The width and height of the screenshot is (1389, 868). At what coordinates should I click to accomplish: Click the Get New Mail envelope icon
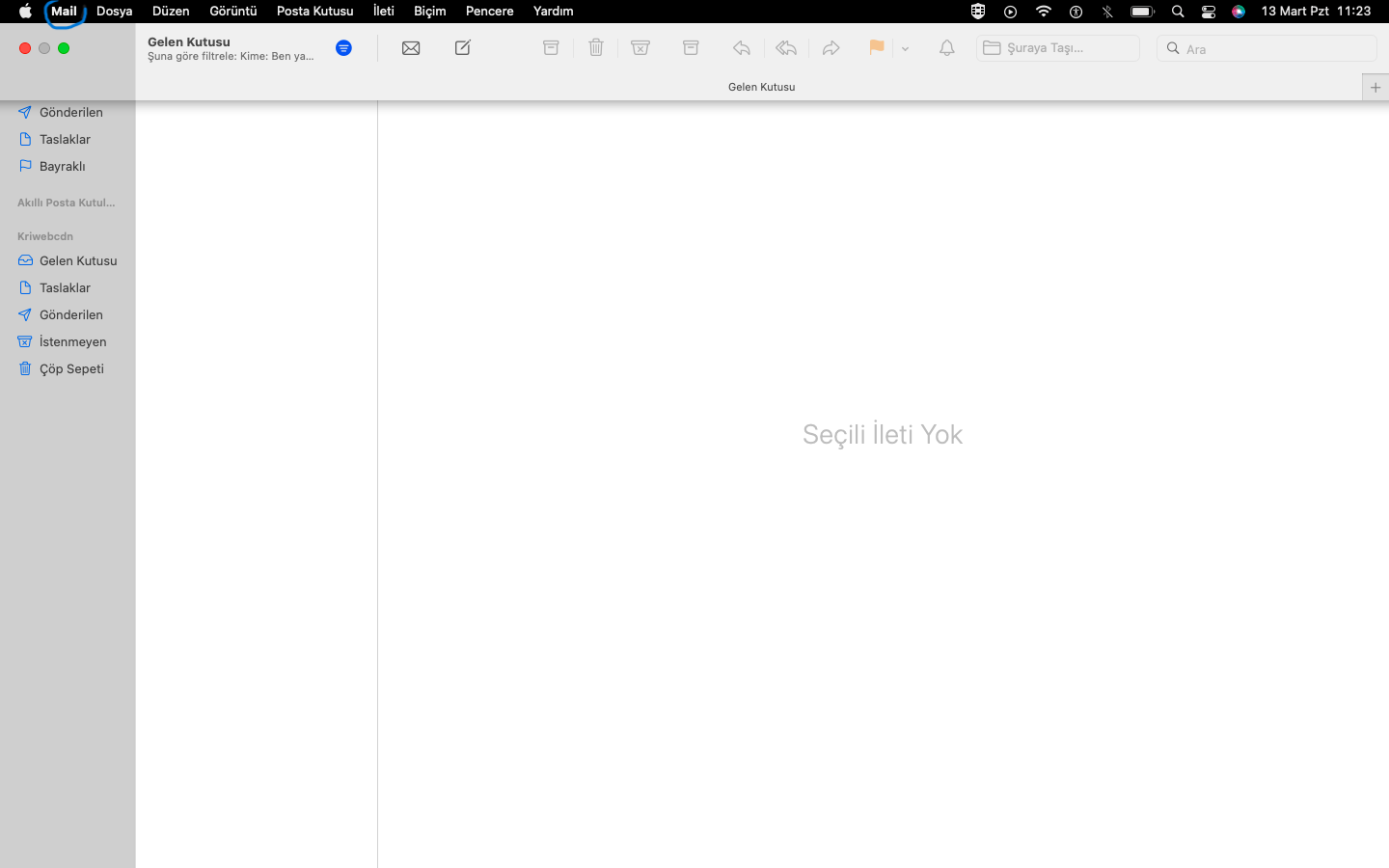(411, 48)
